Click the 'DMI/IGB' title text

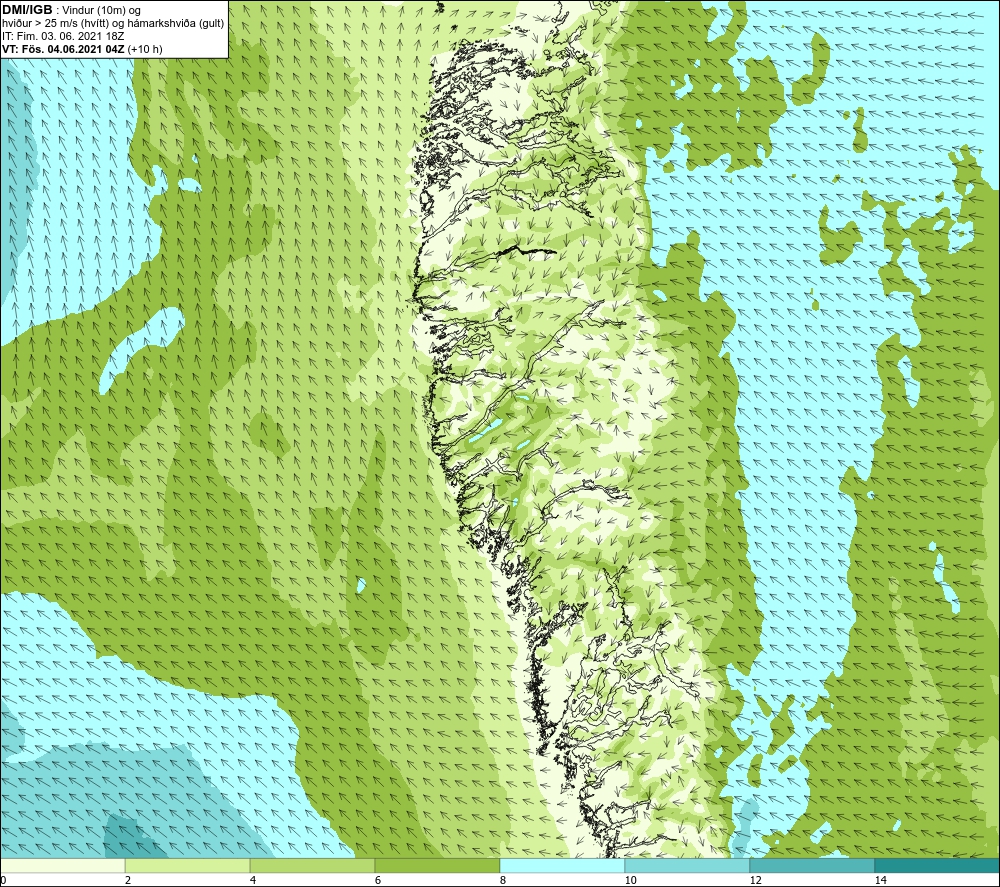coord(27,10)
